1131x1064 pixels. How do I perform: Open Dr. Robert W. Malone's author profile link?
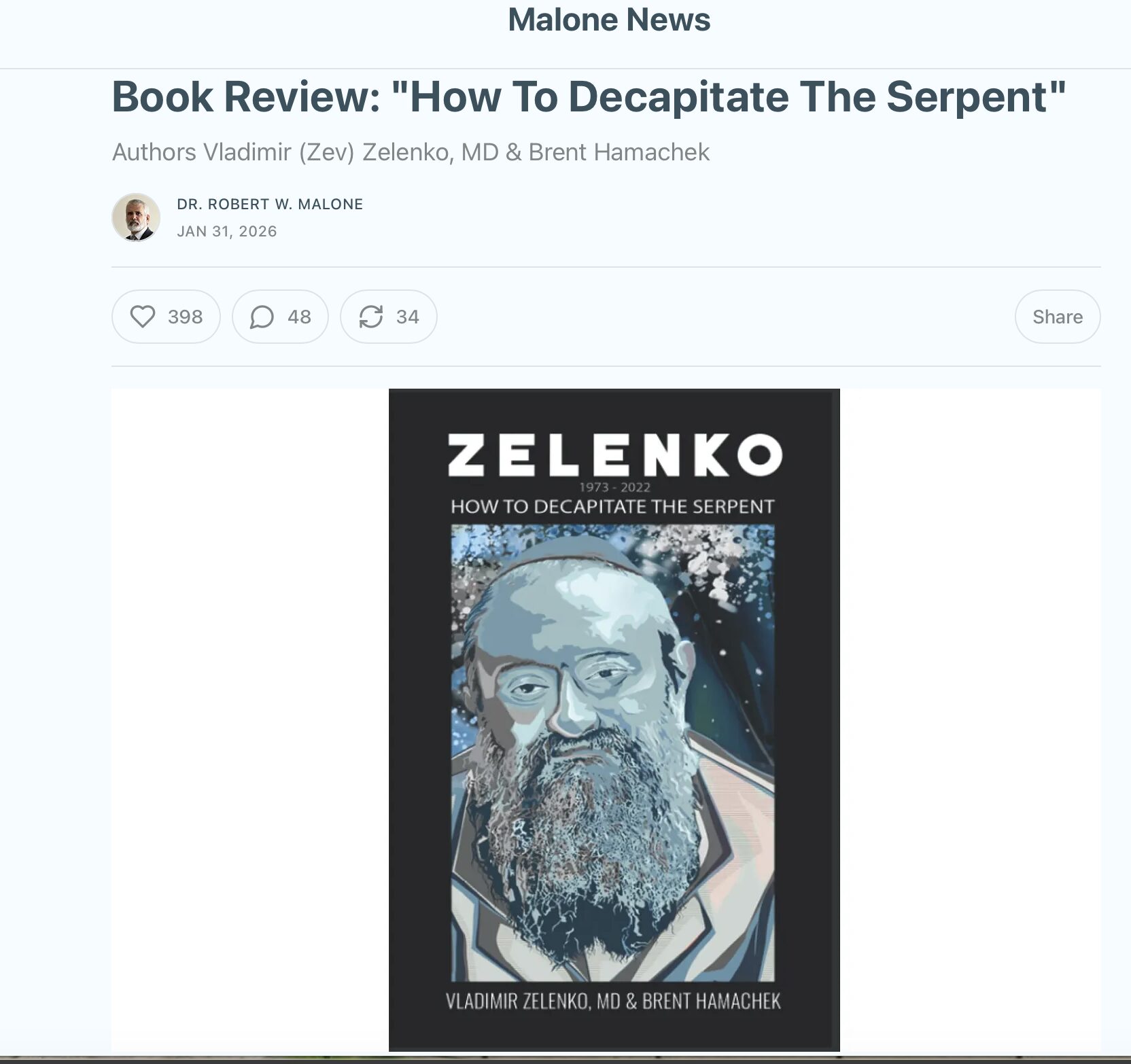point(270,204)
